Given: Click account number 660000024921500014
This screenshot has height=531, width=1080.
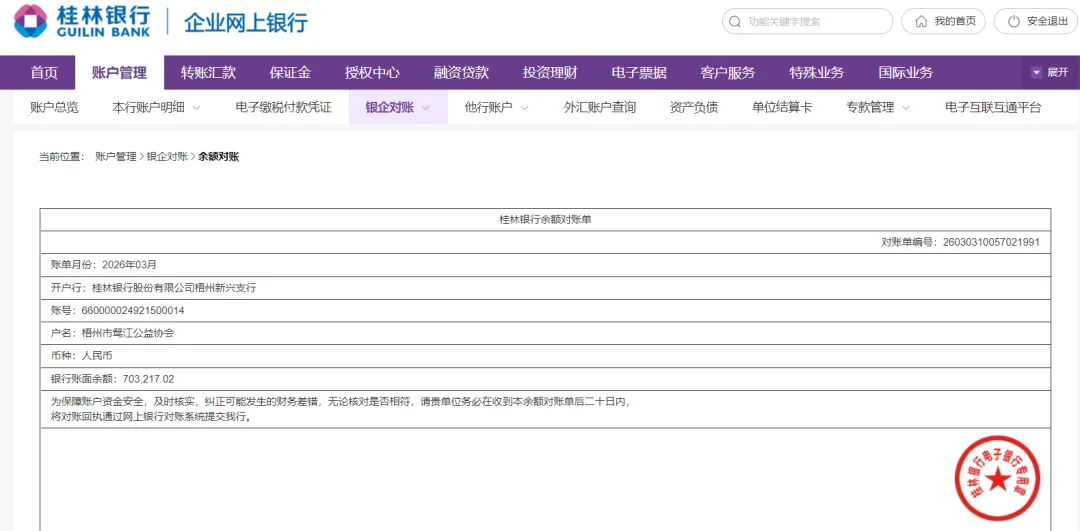Looking at the screenshot, I should [x=133, y=311].
